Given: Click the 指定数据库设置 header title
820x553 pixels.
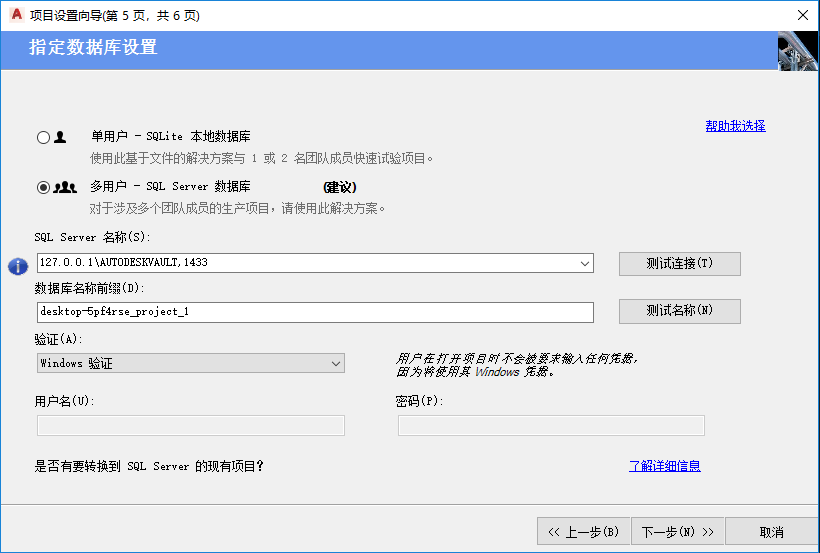Looking at the screenshot, I should pyautogui.click(x=93, y=47).
